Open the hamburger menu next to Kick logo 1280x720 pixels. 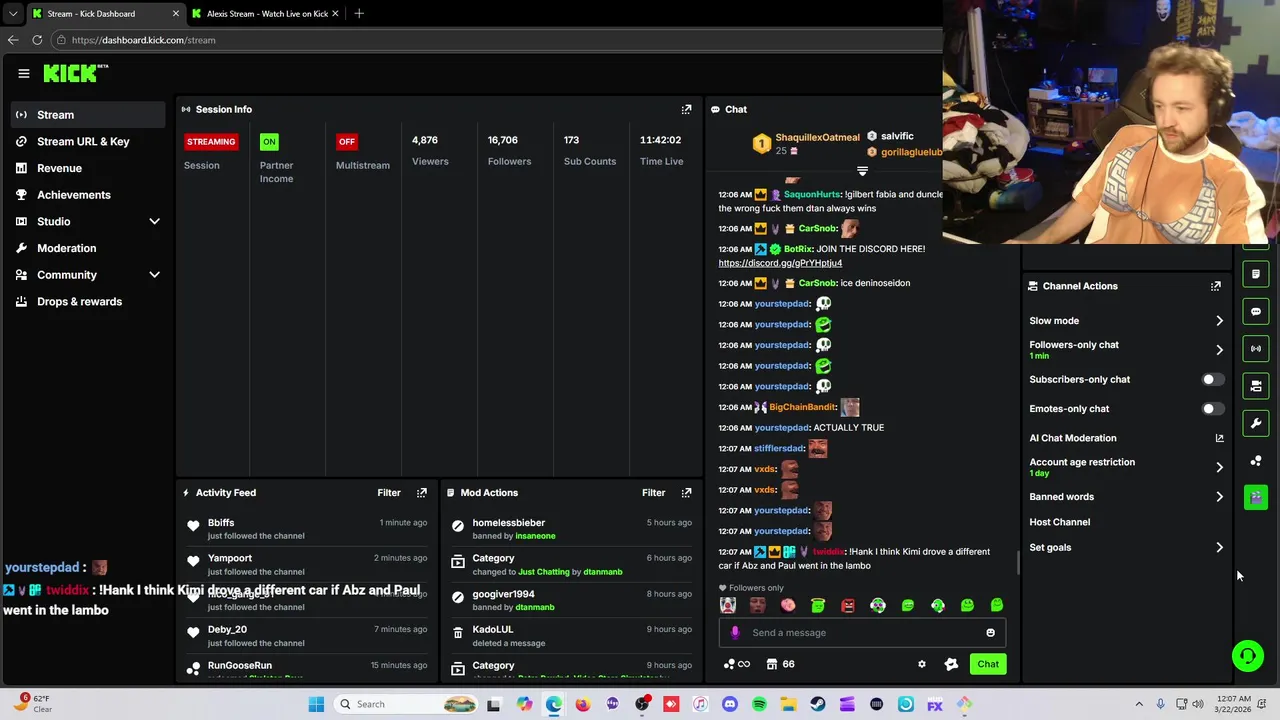point(24,73)
